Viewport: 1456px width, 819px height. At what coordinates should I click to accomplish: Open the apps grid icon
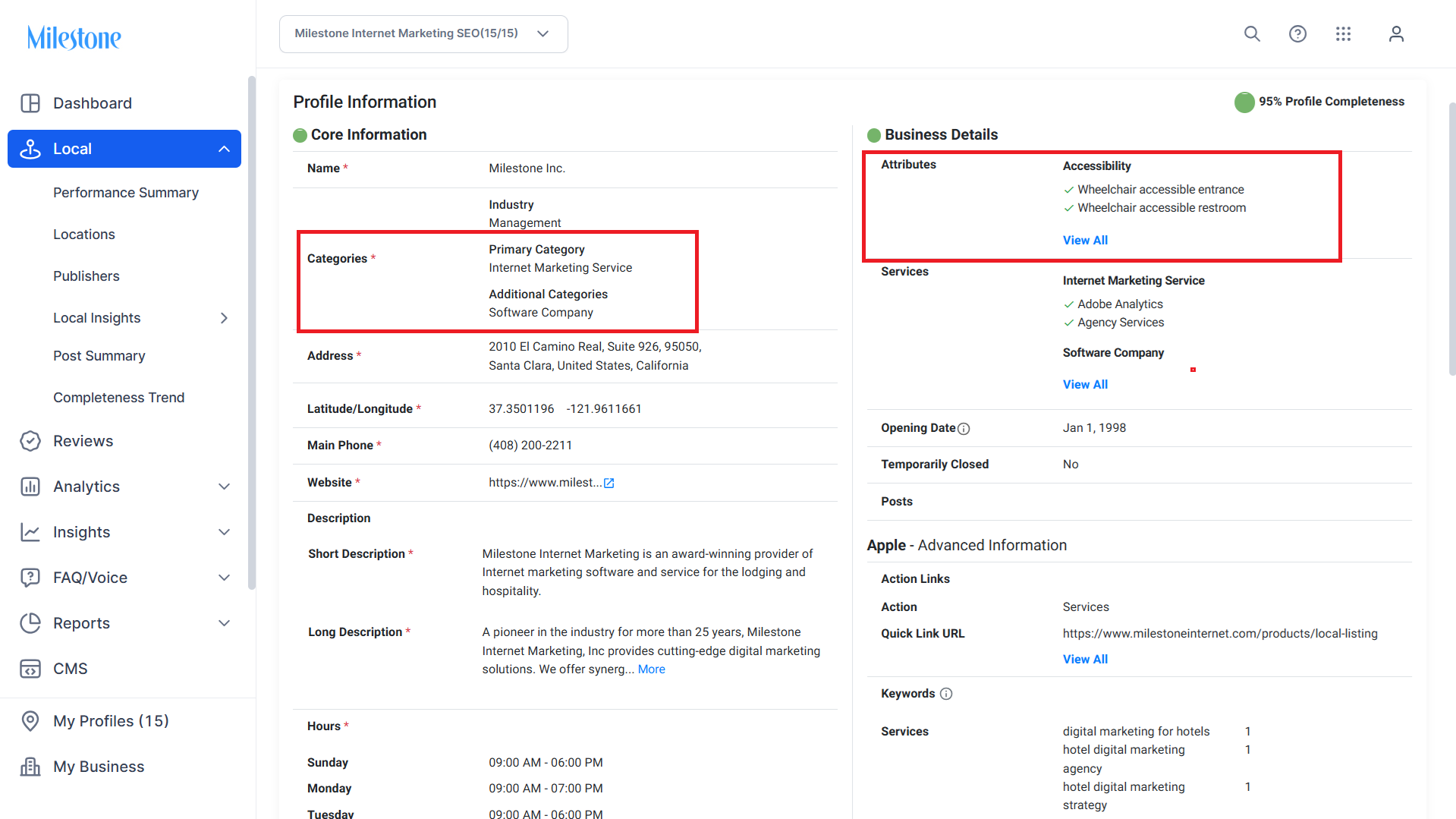coord(1343,33)
